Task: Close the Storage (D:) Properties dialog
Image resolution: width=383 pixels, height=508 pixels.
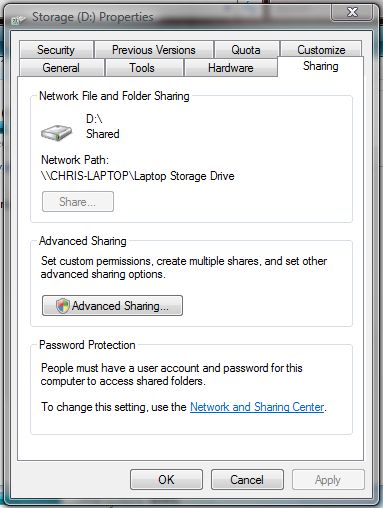Action: [x=352, y=13]
